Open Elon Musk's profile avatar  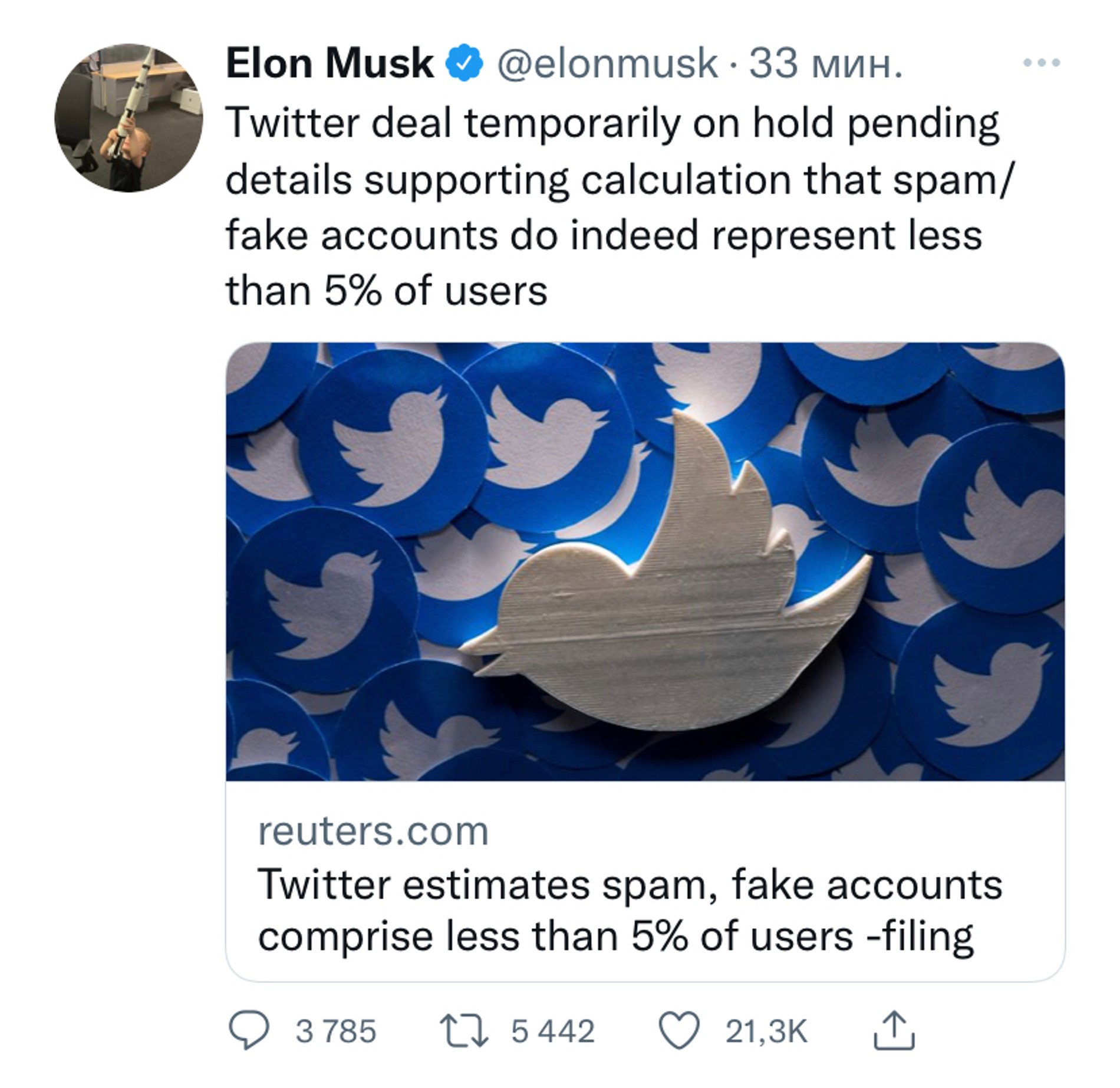tap(129, 118)
